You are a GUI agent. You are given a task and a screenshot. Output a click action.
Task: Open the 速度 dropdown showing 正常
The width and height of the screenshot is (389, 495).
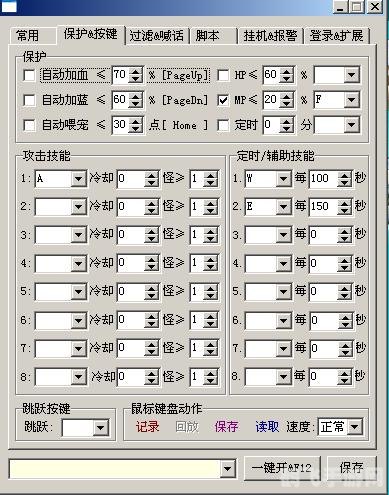coord(355,427)
